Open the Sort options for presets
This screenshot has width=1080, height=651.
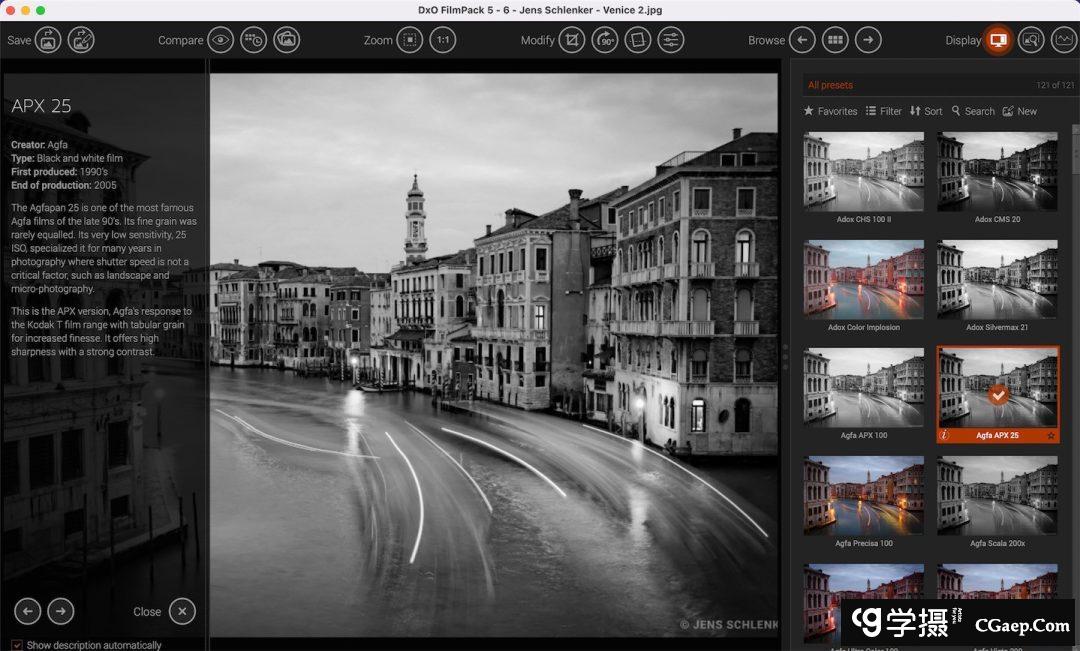click(x=927, y=111)
